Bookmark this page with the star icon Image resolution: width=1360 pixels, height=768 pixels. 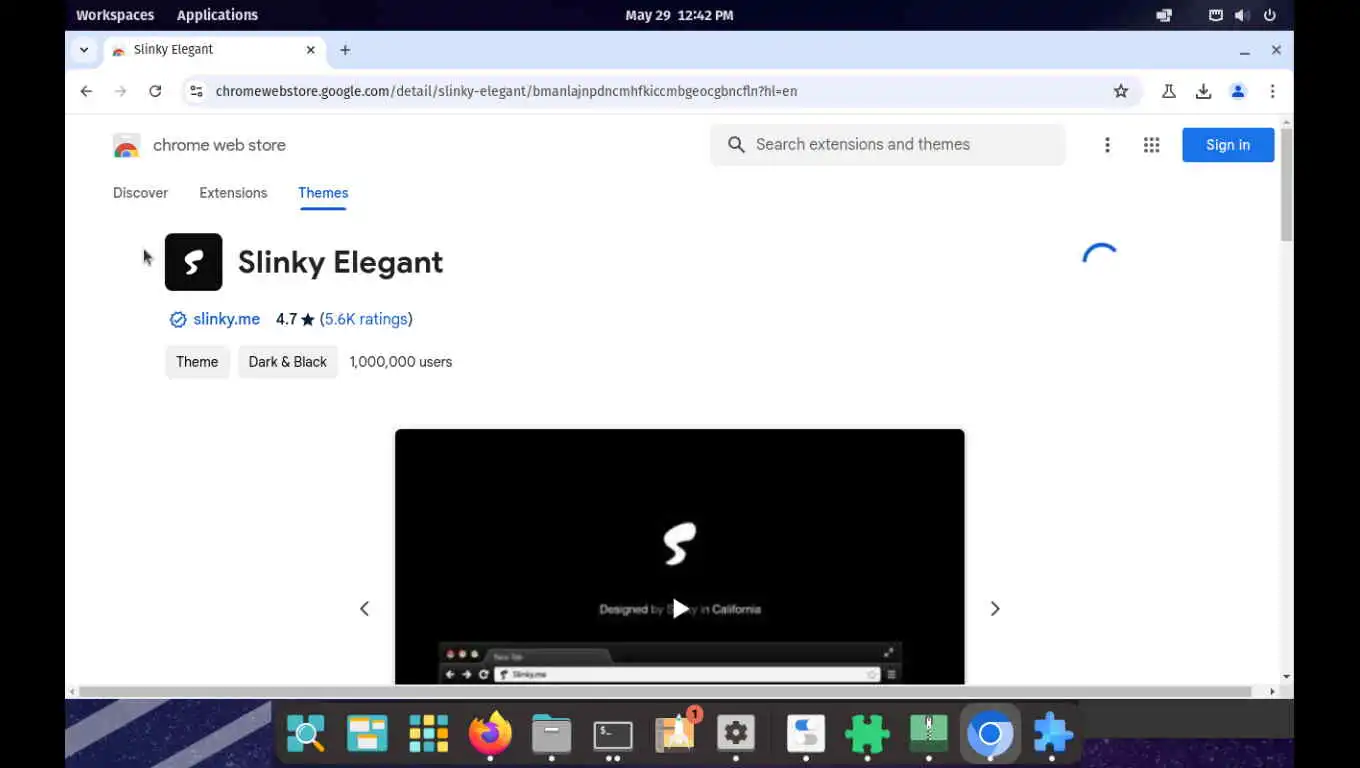[1121, 91]
